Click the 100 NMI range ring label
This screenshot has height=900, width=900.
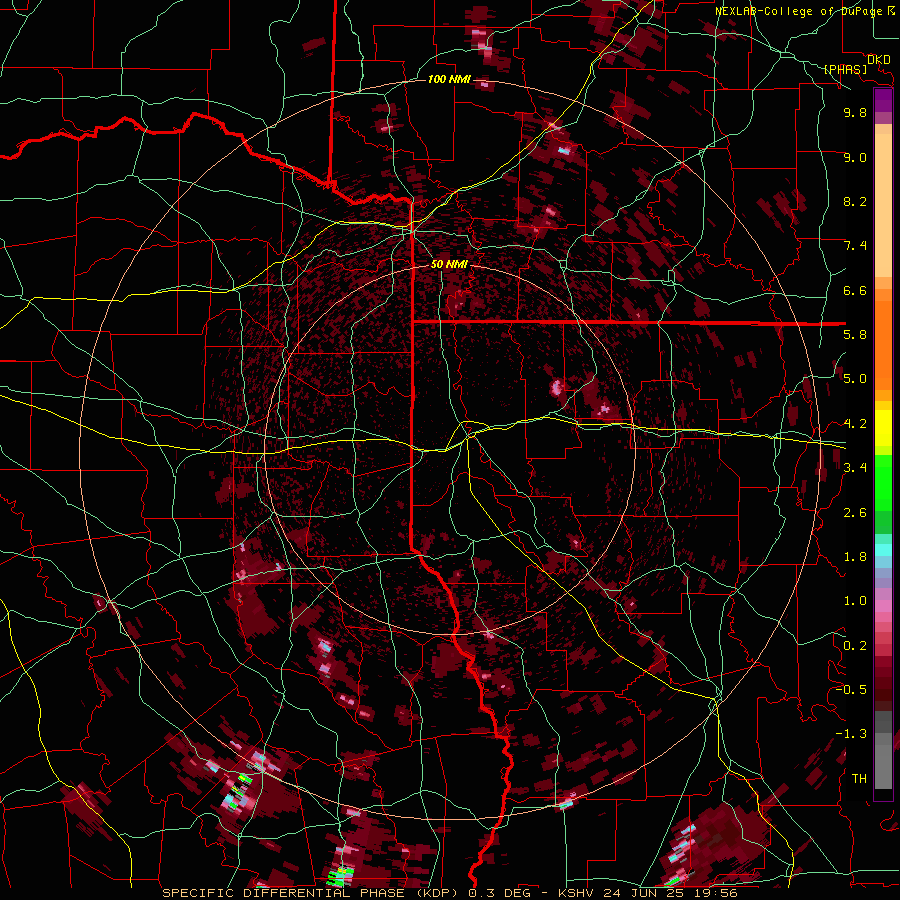(x=449, y=79)
